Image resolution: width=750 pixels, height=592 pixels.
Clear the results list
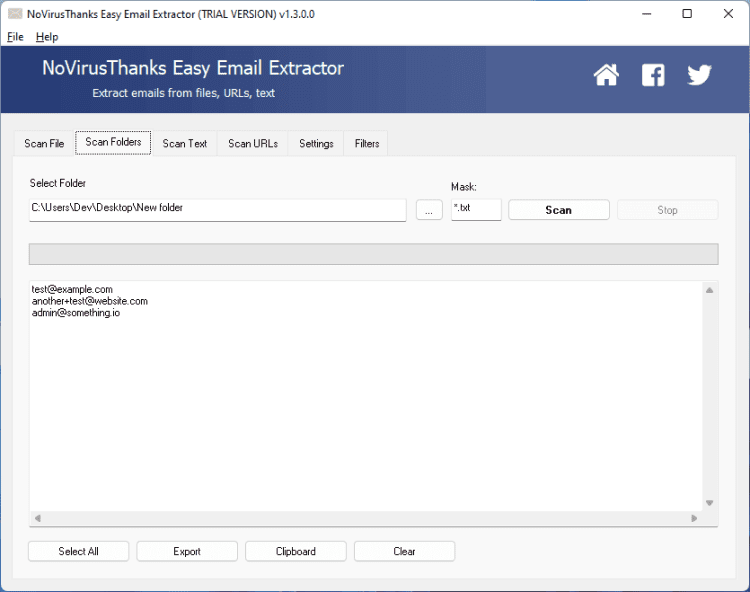pos(404,551)
